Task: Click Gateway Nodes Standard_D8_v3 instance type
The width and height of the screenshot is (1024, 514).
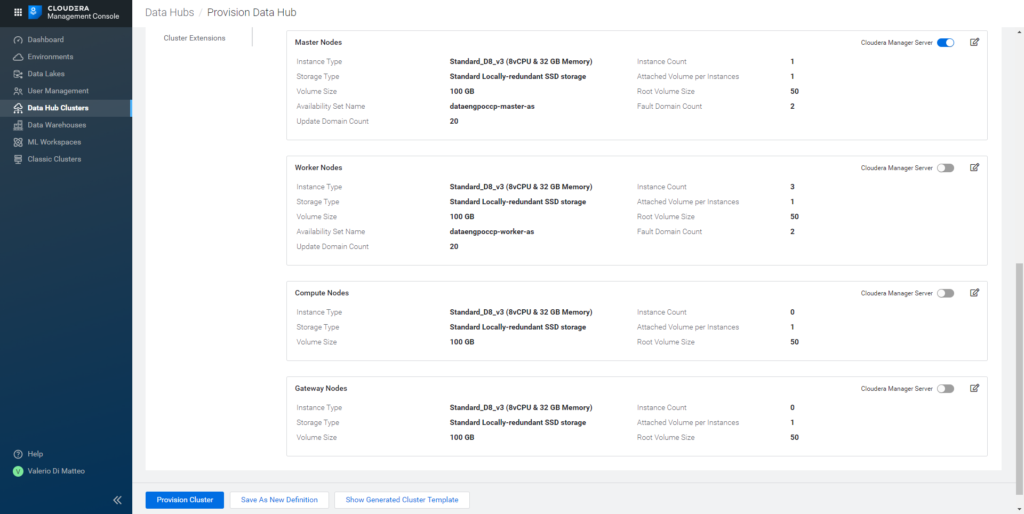Action: pos(520,408)
